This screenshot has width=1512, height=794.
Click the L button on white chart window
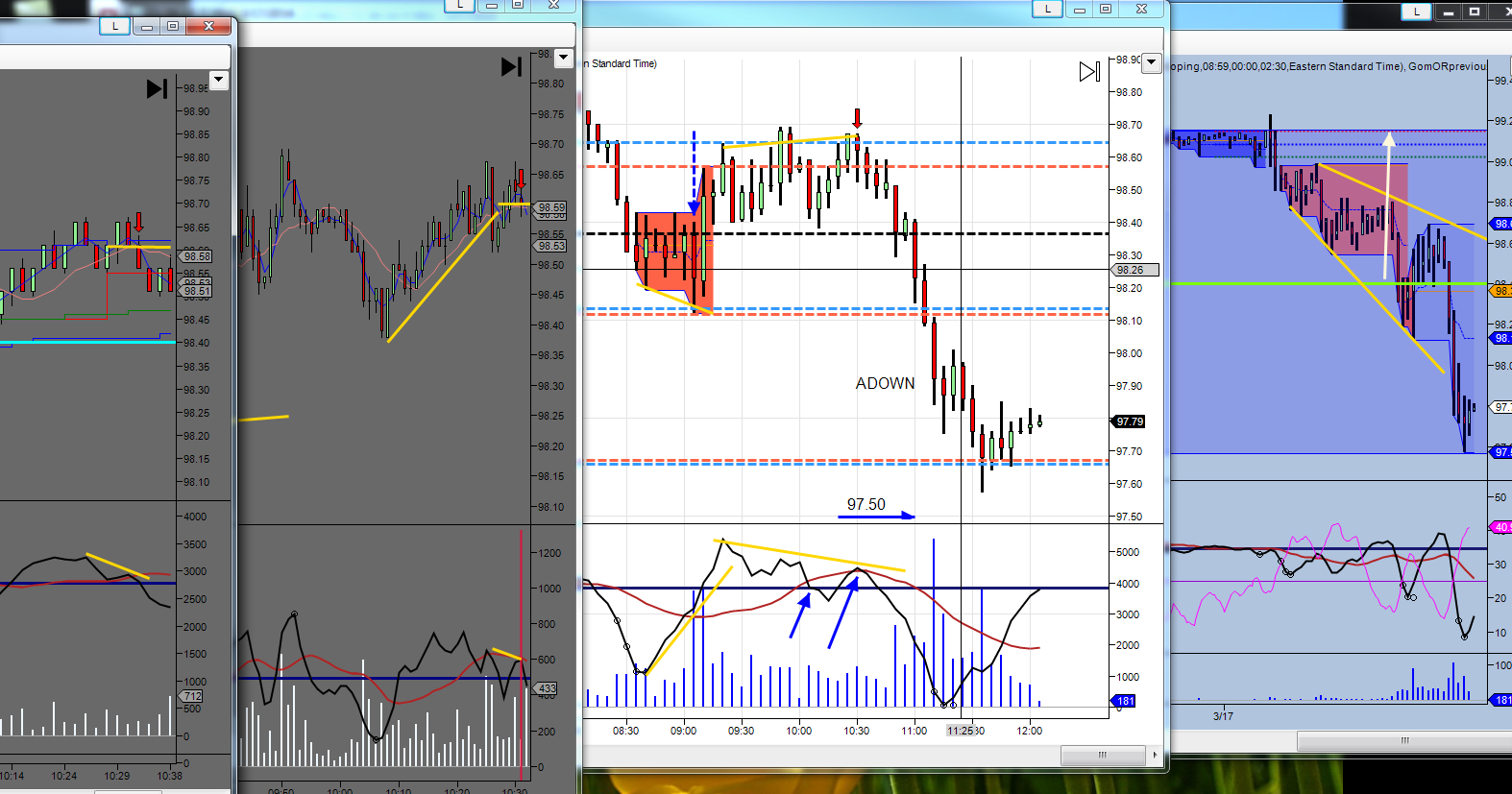(x=1047, y=9)
